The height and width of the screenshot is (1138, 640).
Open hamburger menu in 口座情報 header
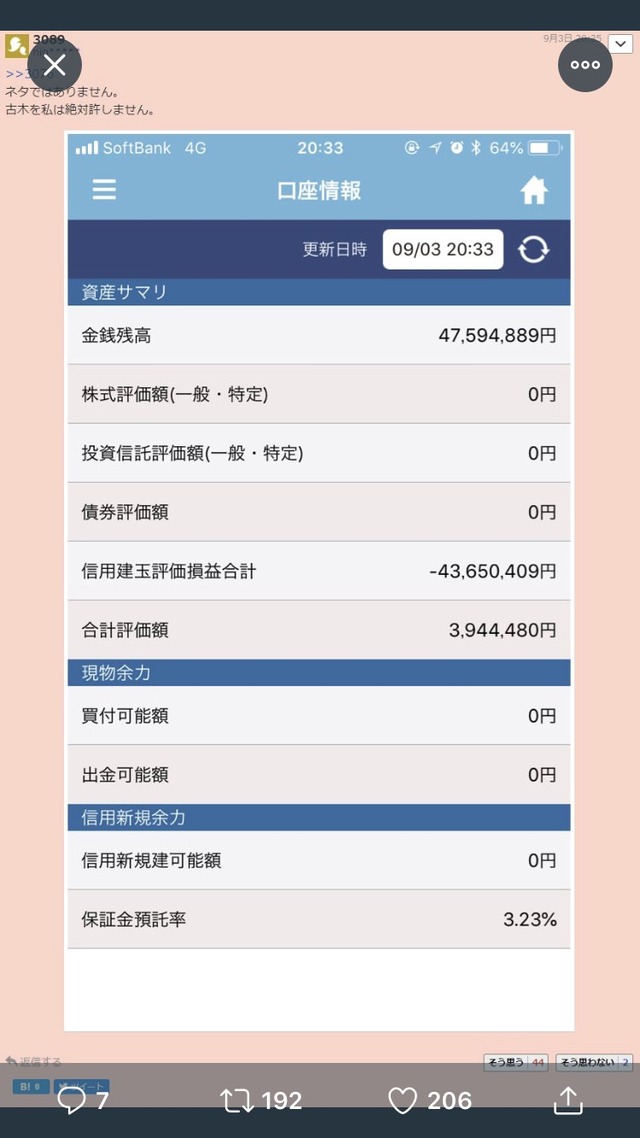104,190
